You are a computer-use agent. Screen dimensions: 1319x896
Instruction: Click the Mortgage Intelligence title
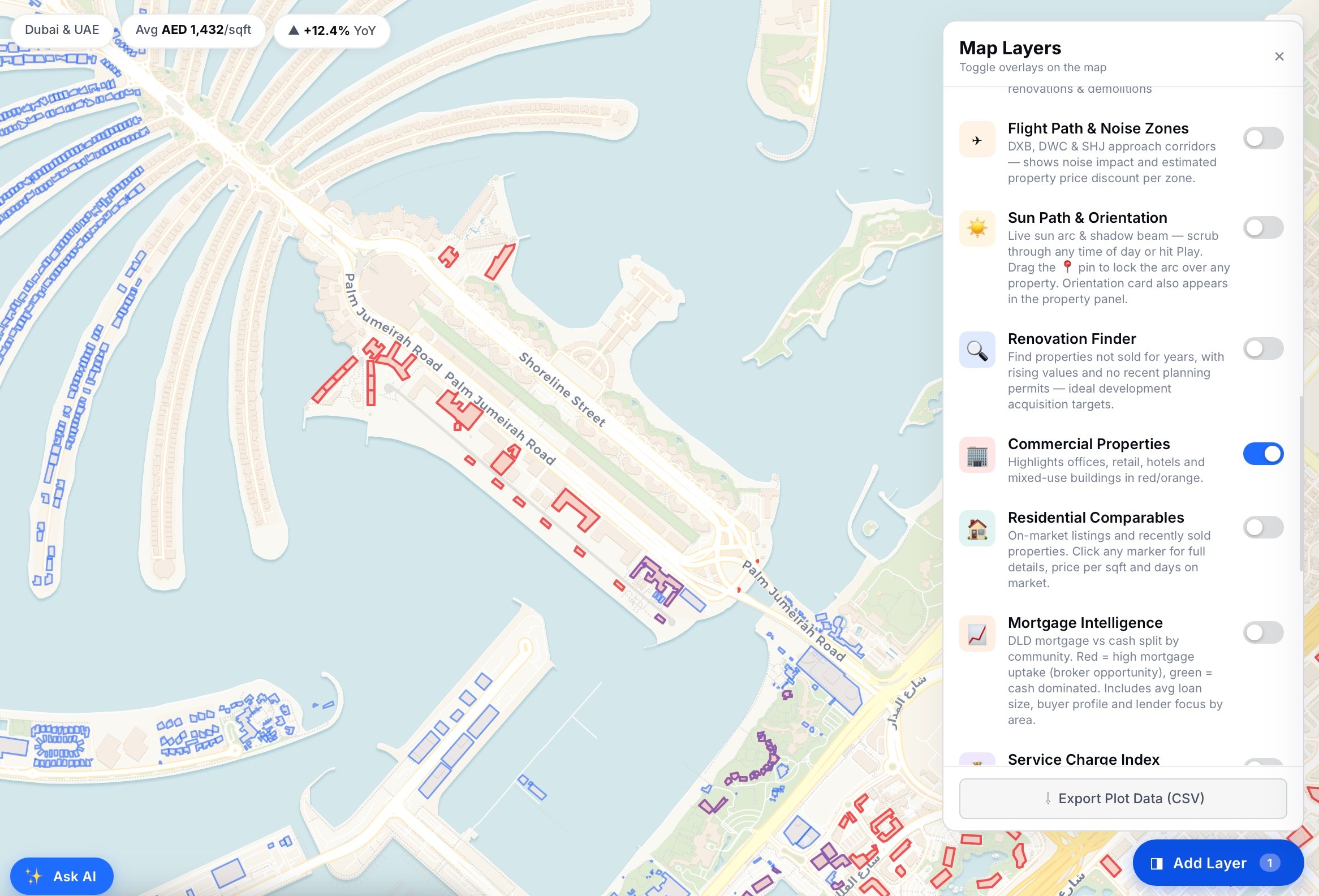(x=1085, y=622)
